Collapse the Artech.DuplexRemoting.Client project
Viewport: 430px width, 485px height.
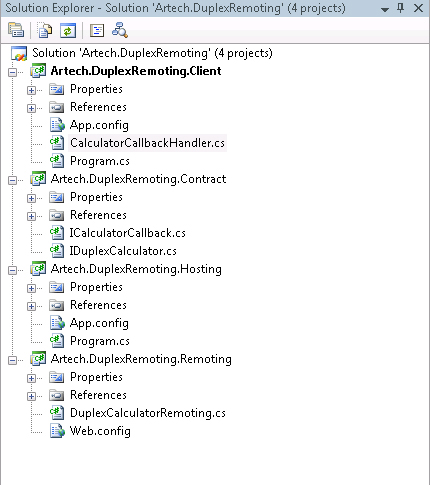point(12,72)
